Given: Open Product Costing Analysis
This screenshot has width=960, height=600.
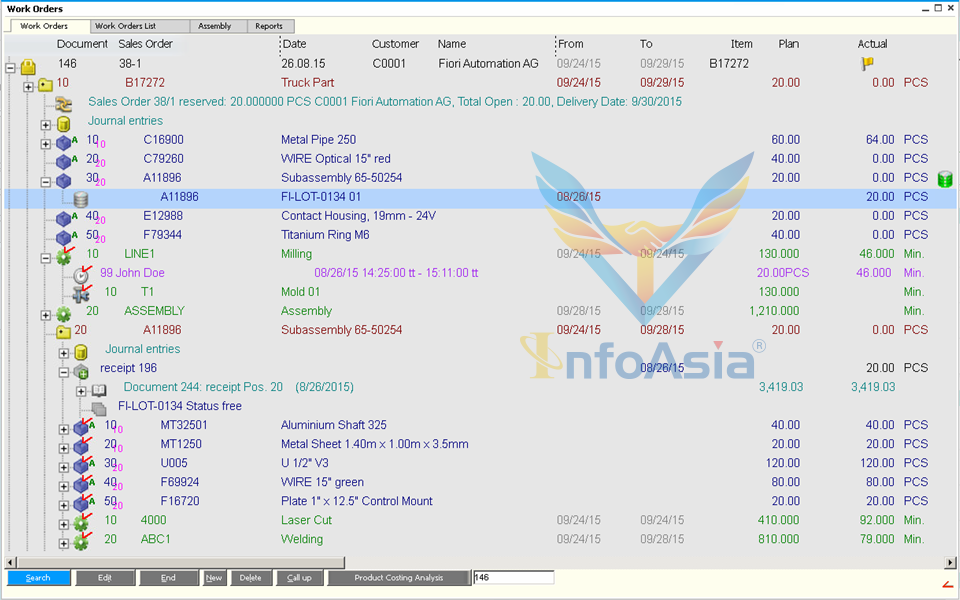Looking at the screenshot, I should coord(399,577).
